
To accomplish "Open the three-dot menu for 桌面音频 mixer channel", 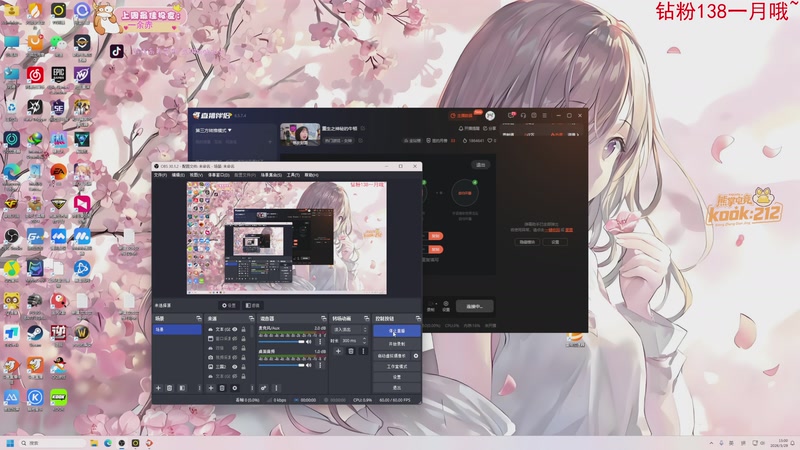I will 320,365.
